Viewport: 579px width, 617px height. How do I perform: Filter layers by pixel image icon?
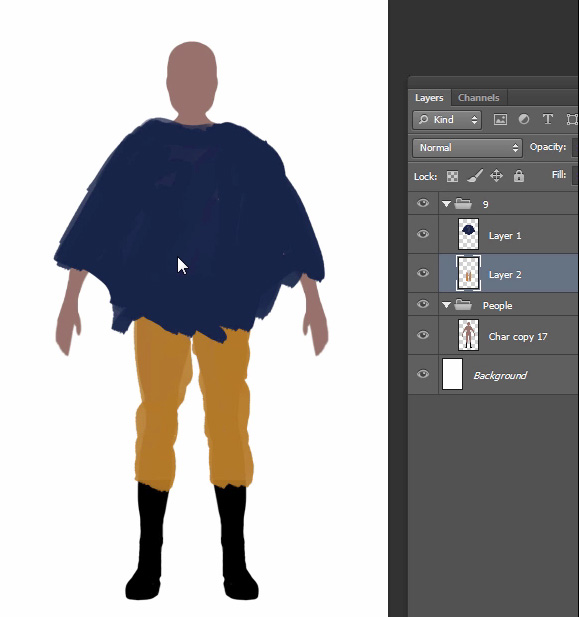pyautogui.click(x=500, y=120)
